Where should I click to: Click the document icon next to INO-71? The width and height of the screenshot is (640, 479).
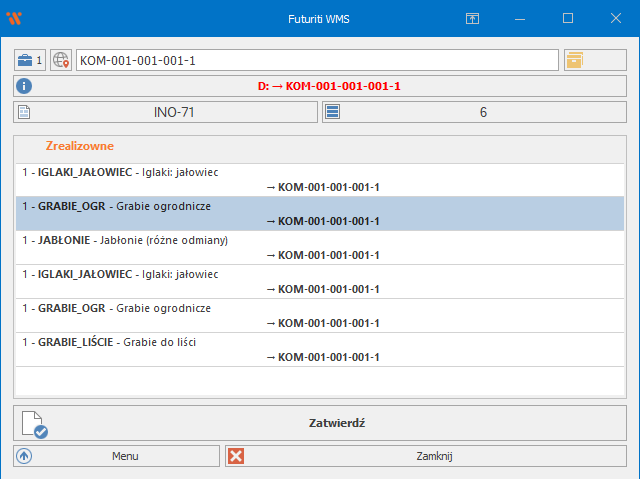(x=25, y=112)
